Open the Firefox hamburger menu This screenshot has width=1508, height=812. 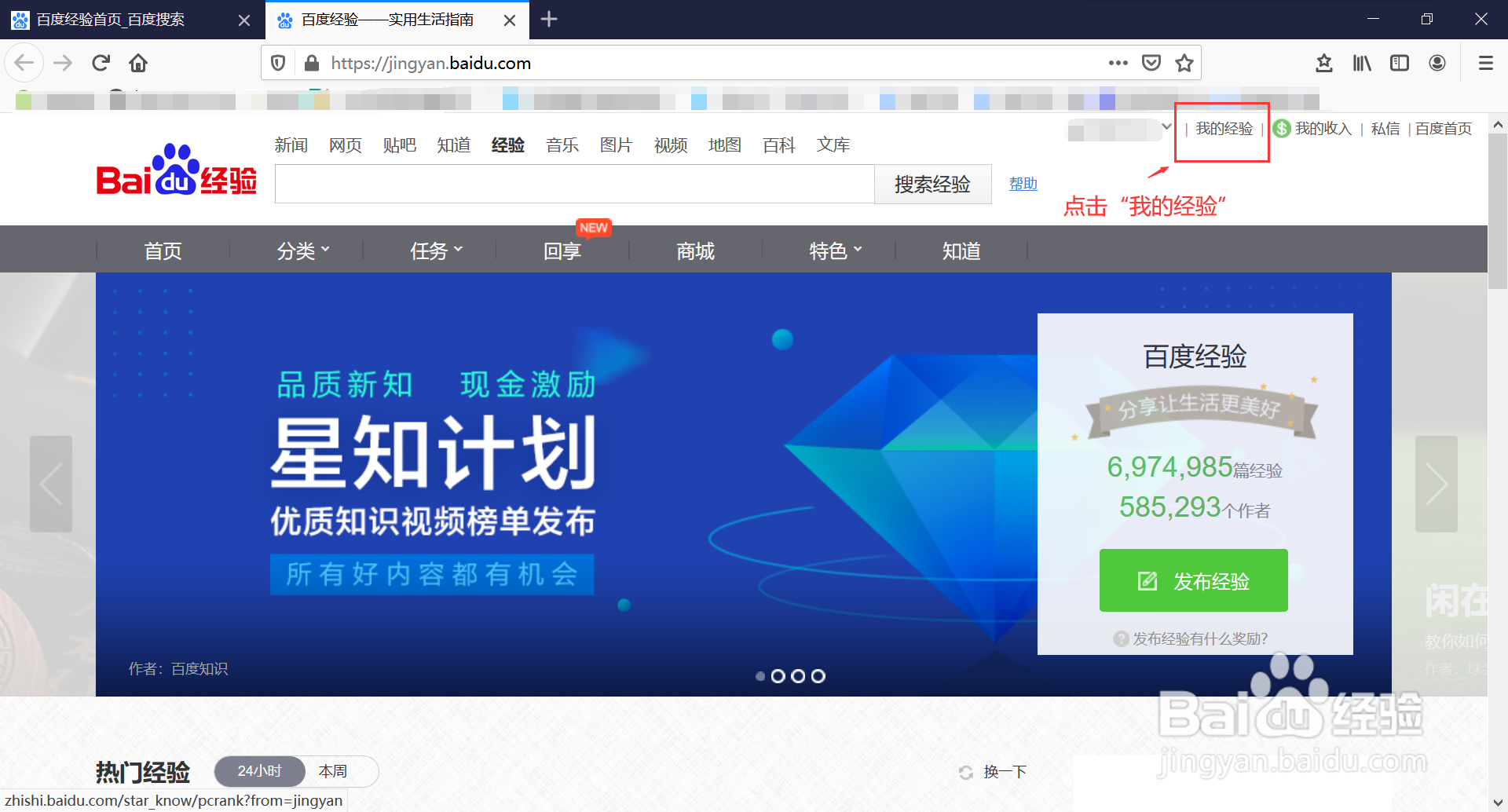[x=1486, y=63]
